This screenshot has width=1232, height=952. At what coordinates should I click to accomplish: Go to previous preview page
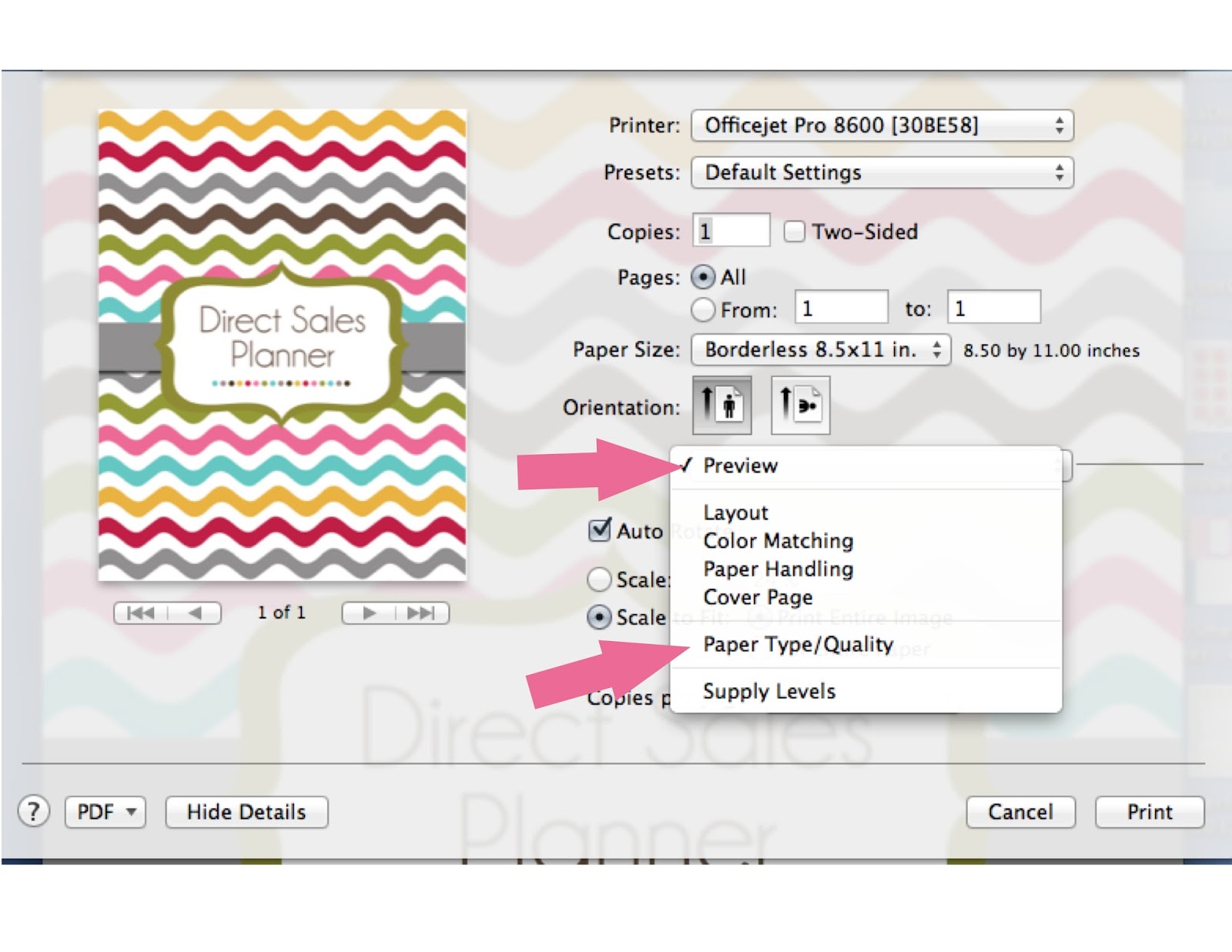(195, 613)
